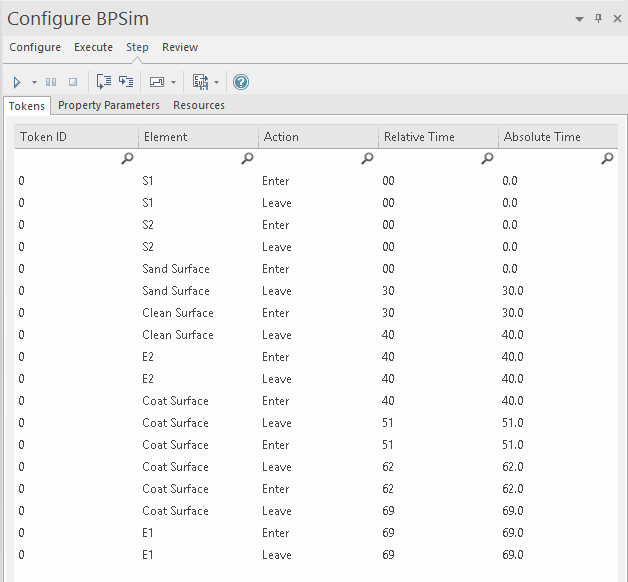
Task: Click the report generation toolbar icon
Action: pos(200,82)
